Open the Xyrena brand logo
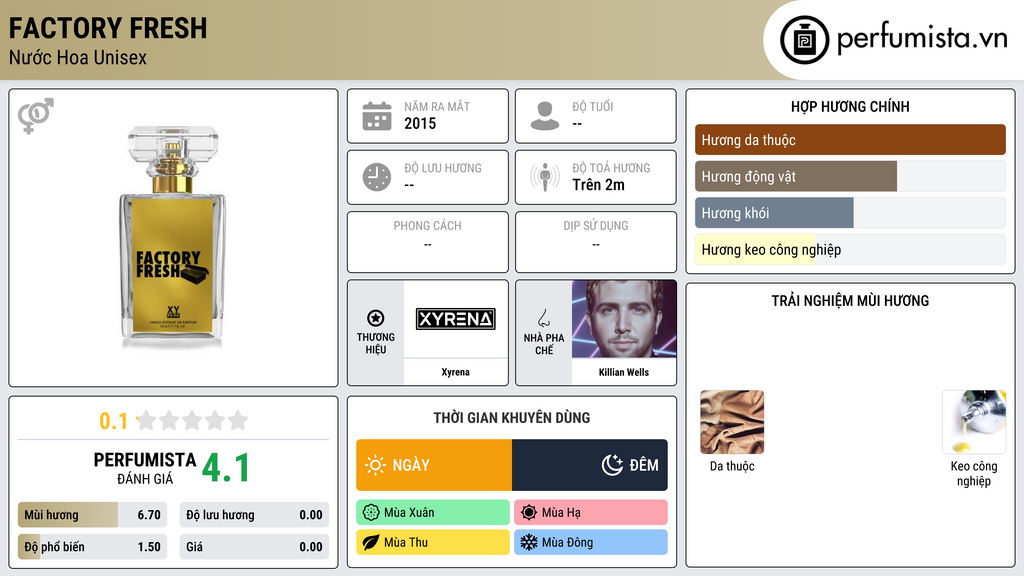The height and width of the screenshot is (576, 1024). pyautogui.click(x=456, y=319)
